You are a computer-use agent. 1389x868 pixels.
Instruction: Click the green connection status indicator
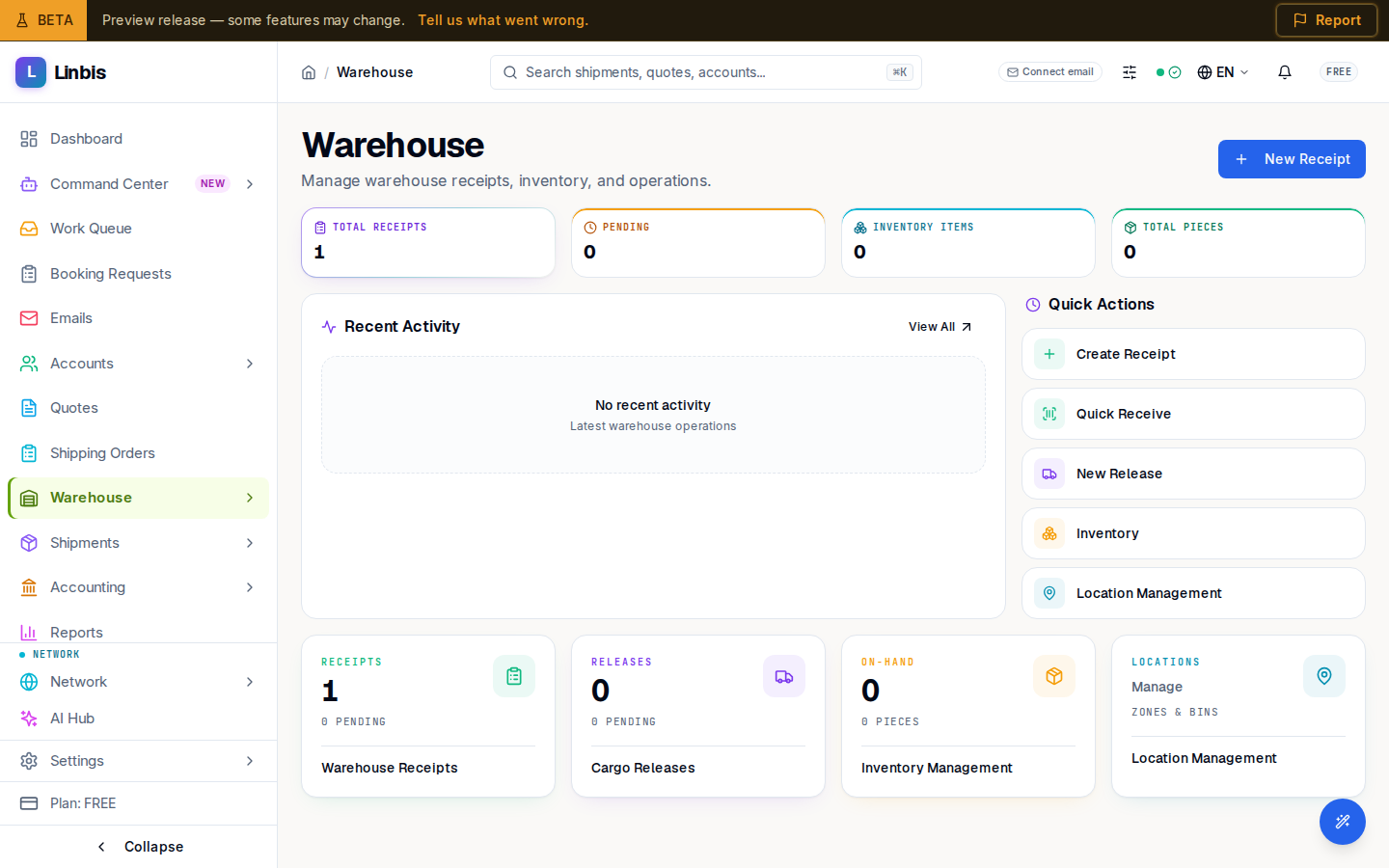click(1168, 72)
